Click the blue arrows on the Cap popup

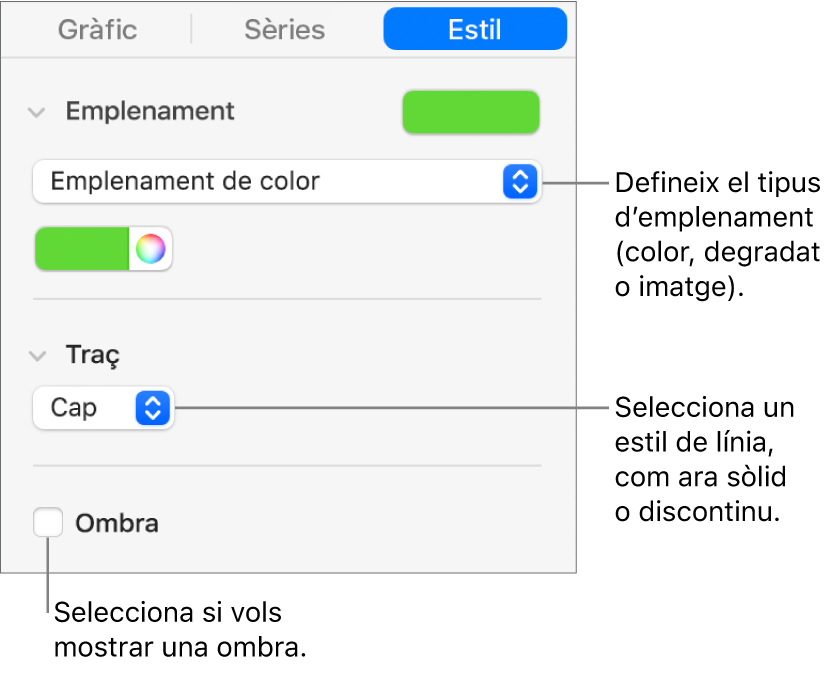point(153,408)
